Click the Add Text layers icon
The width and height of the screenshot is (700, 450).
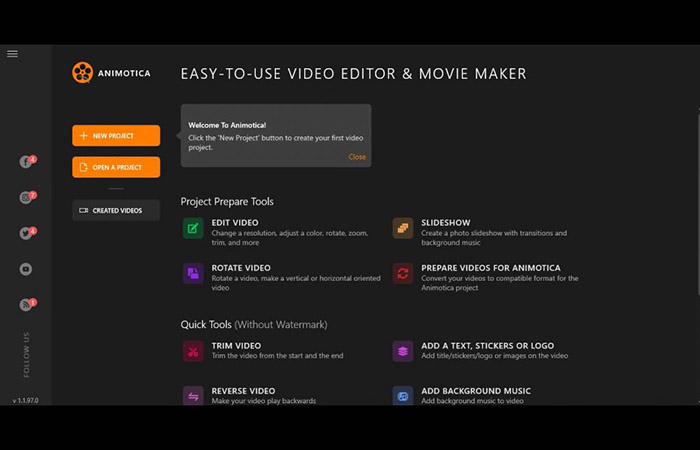403,351
